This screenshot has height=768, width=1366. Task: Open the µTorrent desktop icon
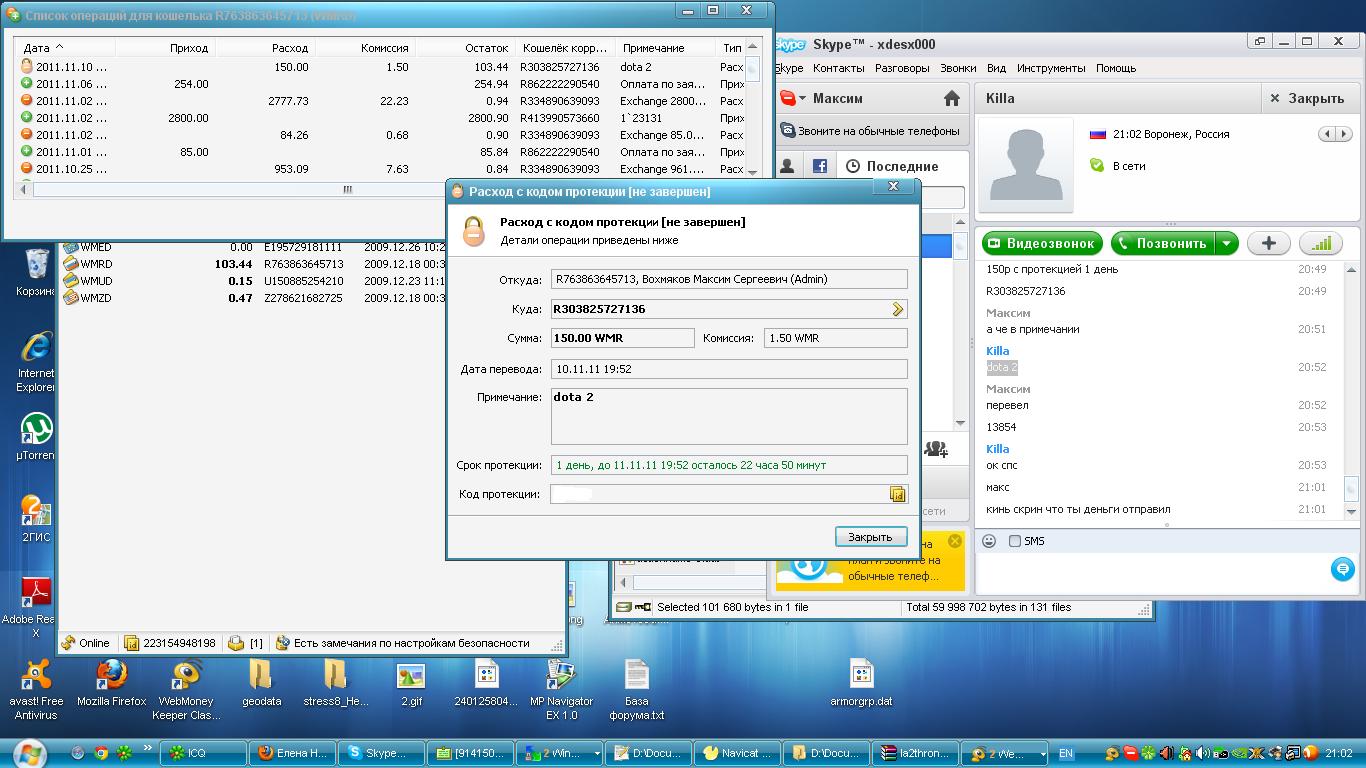tap(36, 438)
